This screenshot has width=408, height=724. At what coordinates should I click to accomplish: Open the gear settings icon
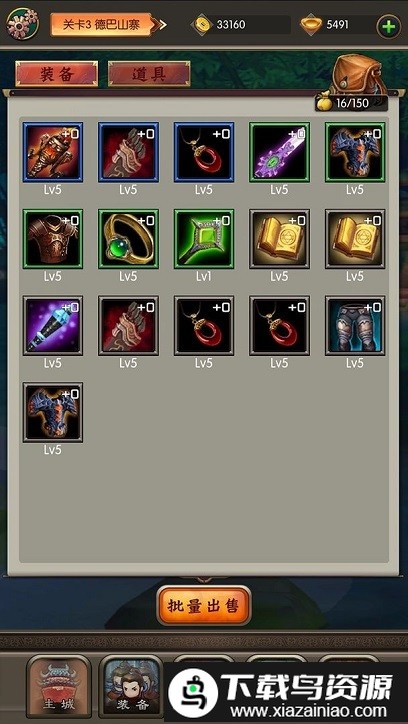(22, 24)
